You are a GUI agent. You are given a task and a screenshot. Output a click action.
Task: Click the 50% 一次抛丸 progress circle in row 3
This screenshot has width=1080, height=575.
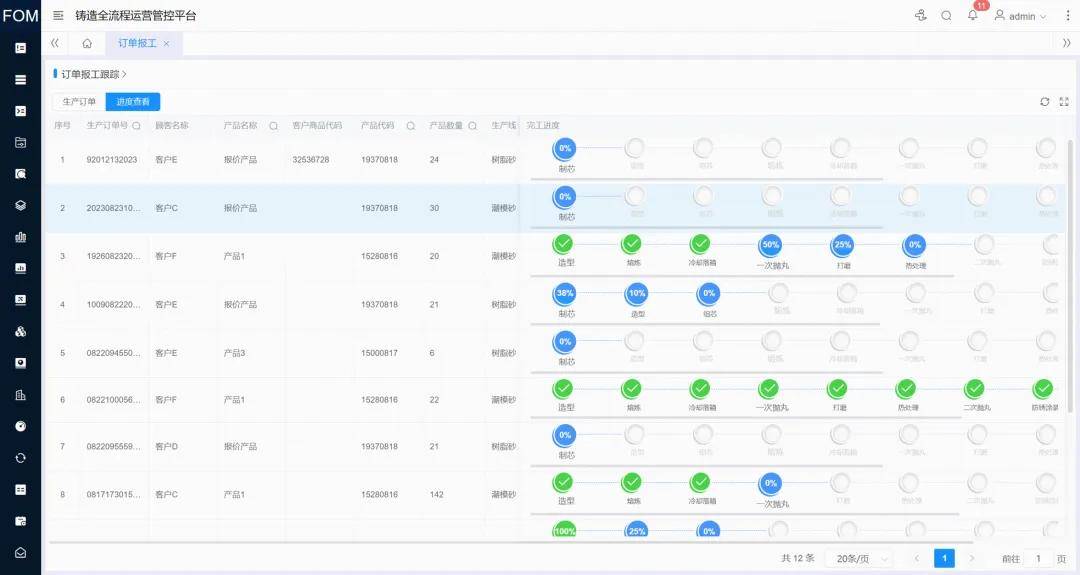pos(770,245)
